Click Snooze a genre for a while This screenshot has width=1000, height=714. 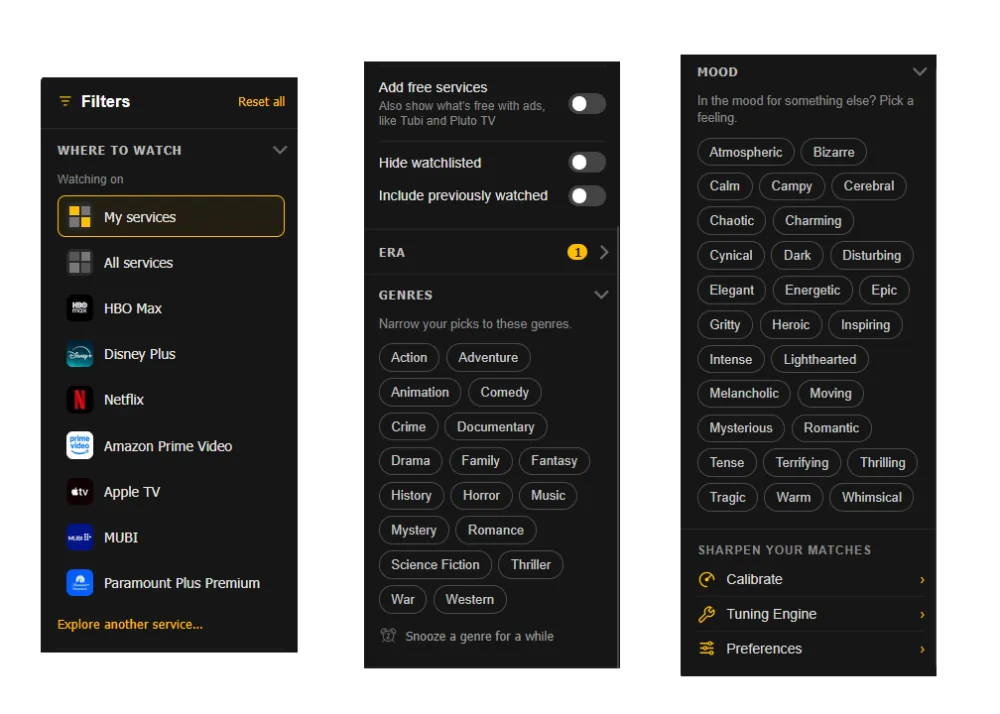point(480,636)
